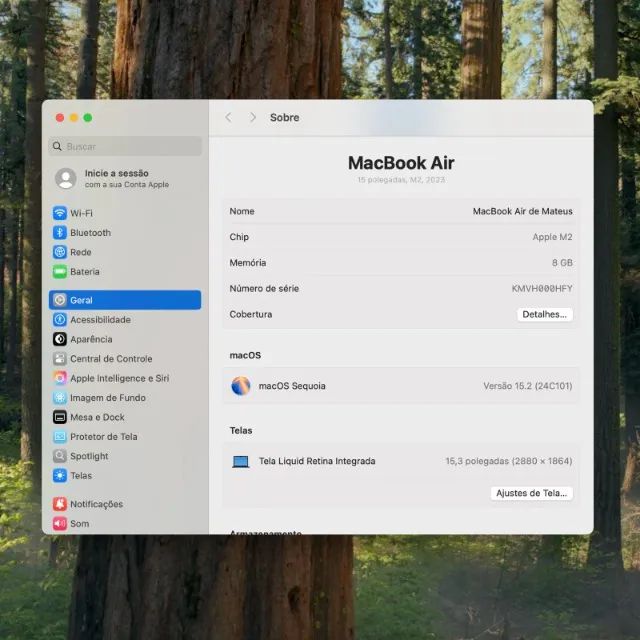Click the red close window button
Image resolution: width=640 pixels, height=640 pixels.
tap(60, 118)
